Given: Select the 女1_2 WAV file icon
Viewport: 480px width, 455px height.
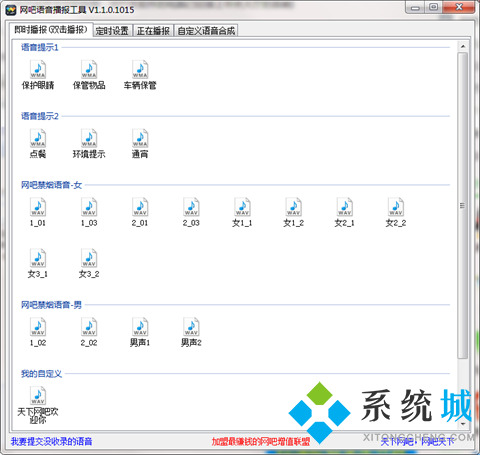Looking at the screenshot, I should [294, 207].
